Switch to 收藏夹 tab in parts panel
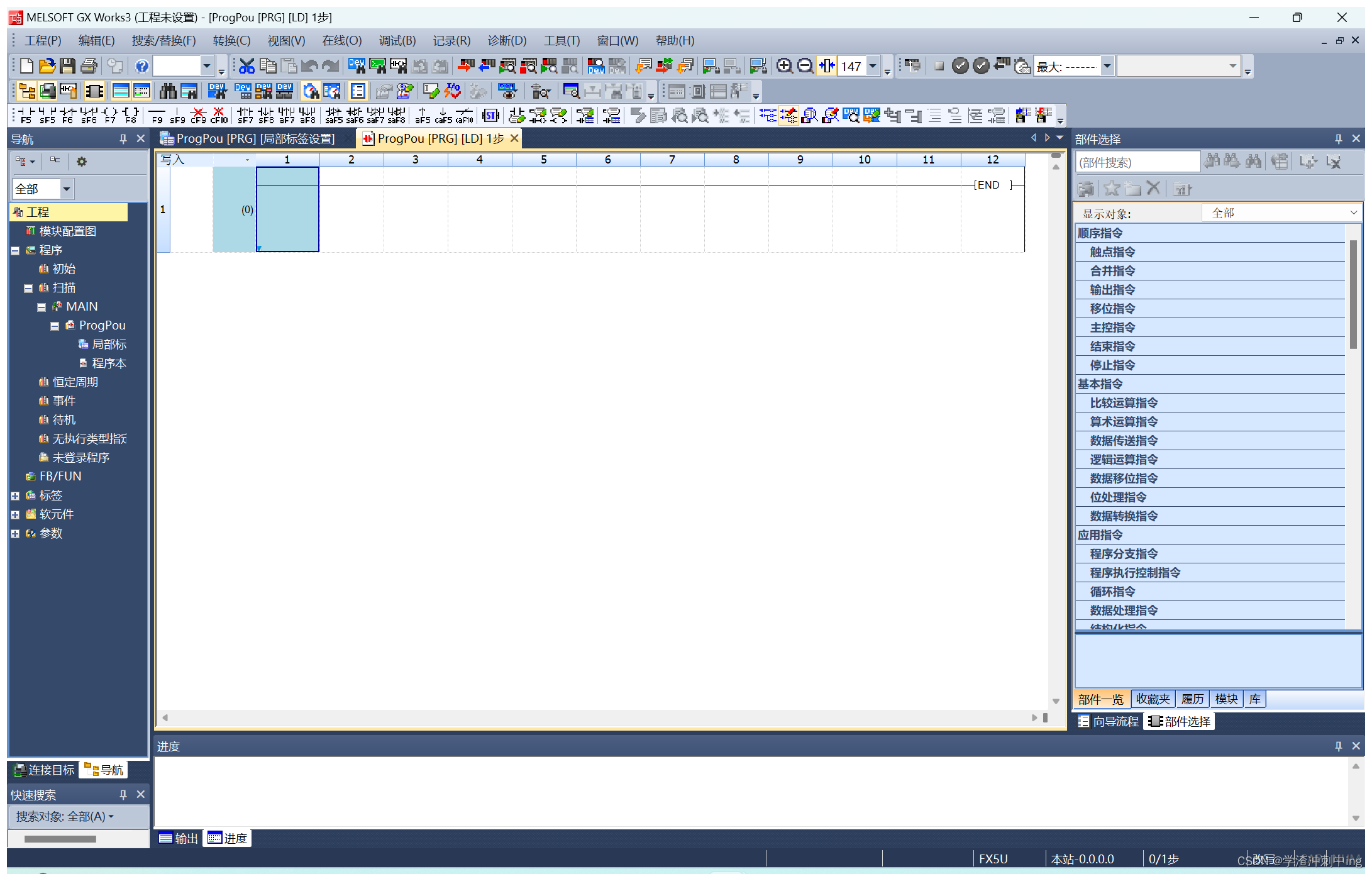 pos(1152,699)
